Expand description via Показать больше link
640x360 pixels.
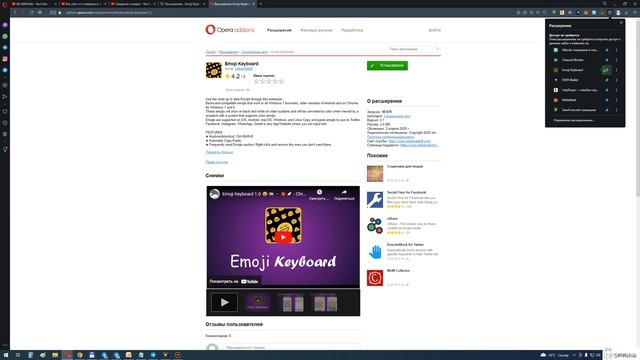219,152
